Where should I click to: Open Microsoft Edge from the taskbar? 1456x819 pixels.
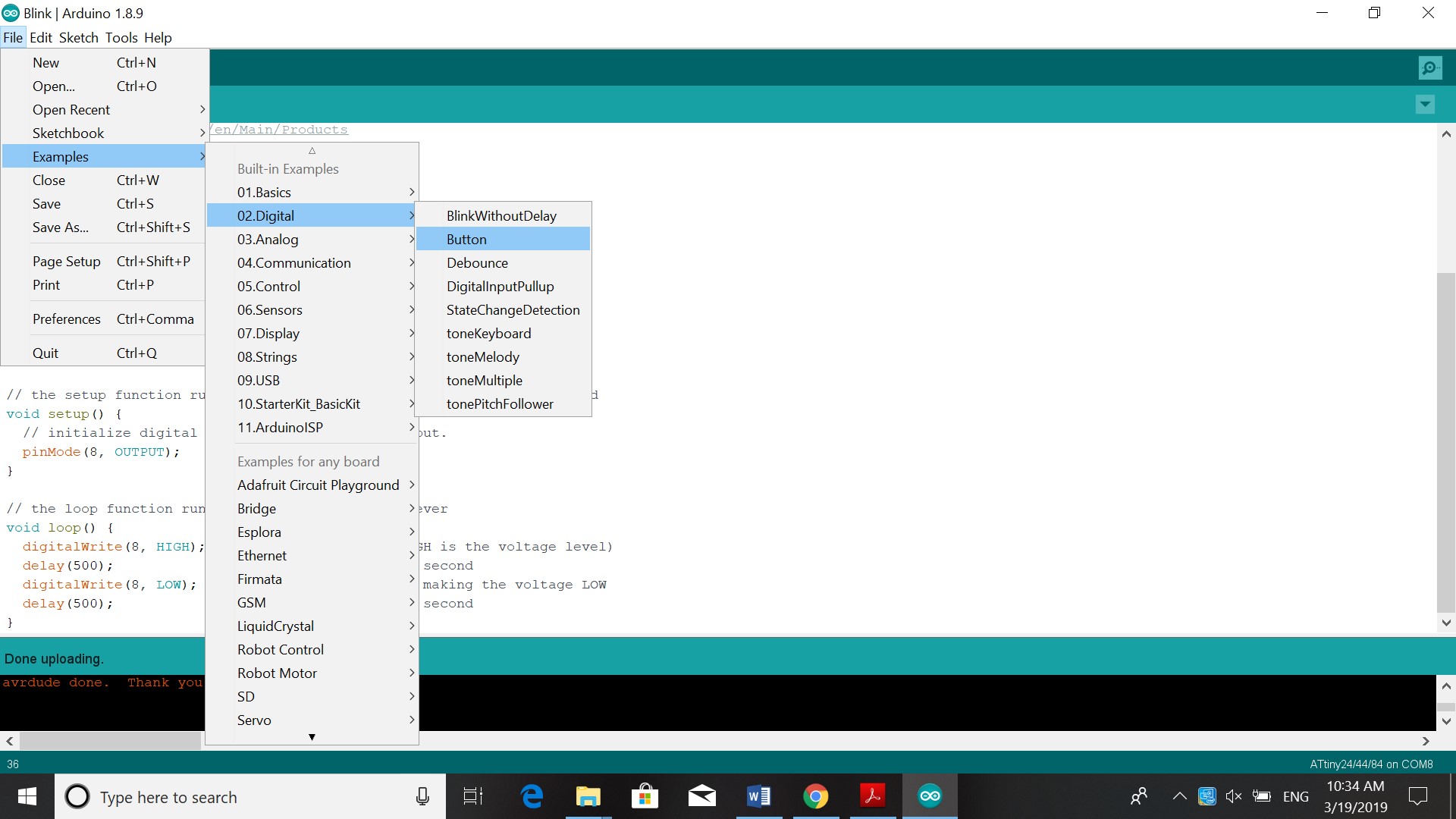532,796
